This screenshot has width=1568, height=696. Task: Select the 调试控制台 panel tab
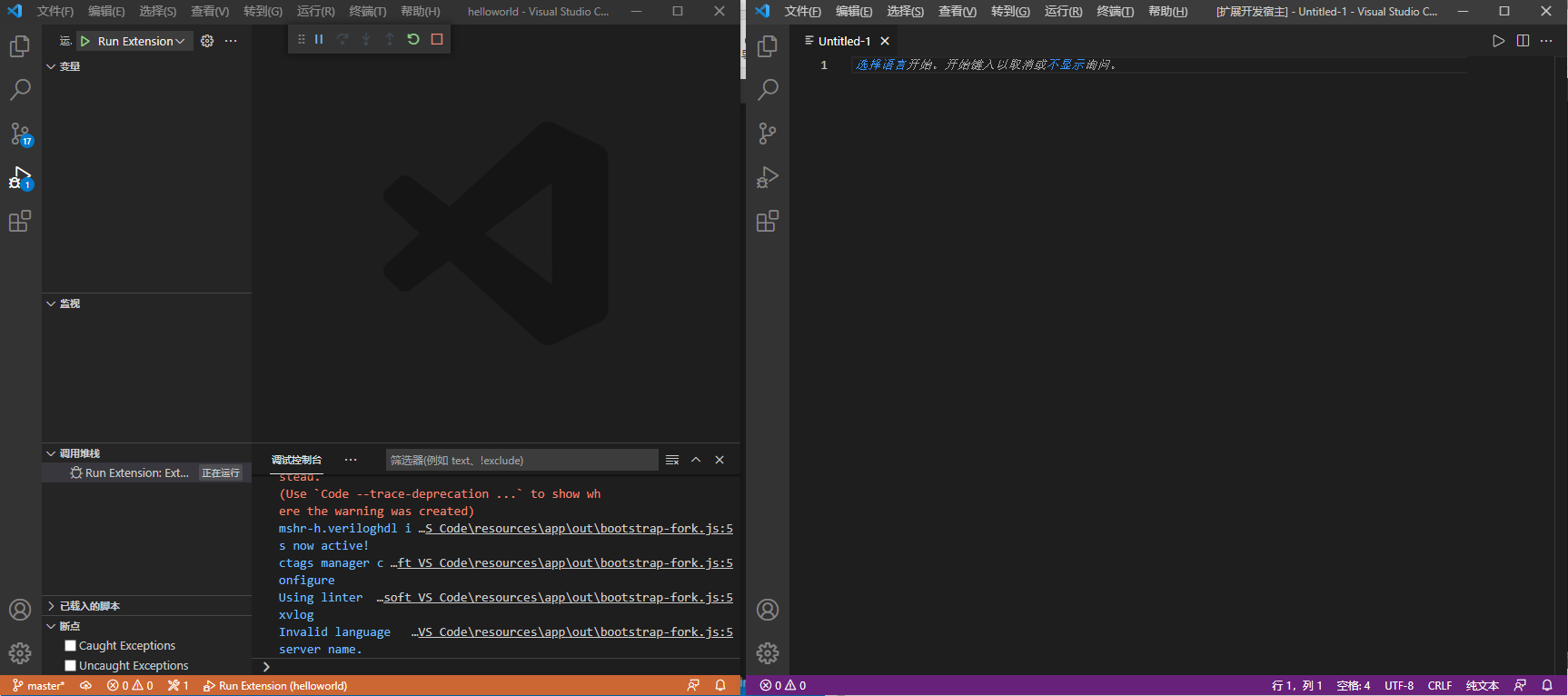(296, 460)
